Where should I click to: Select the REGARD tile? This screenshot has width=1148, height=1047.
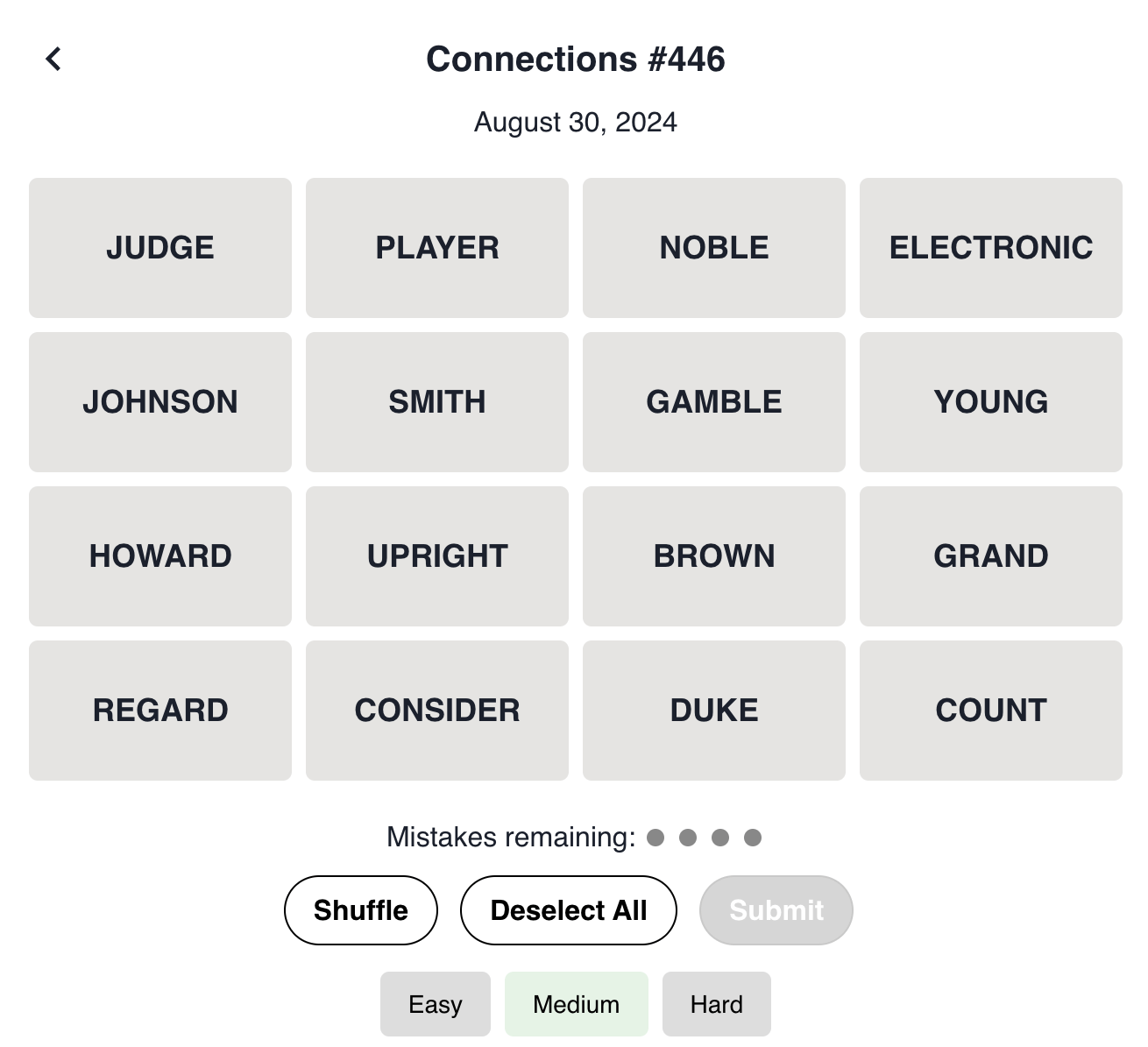coord(159,710)
